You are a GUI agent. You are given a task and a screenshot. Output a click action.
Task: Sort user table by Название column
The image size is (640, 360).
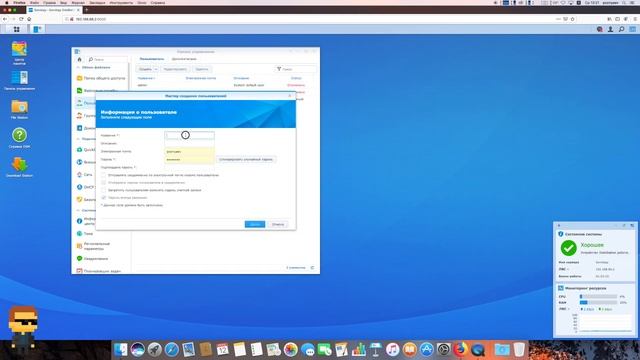146,78
